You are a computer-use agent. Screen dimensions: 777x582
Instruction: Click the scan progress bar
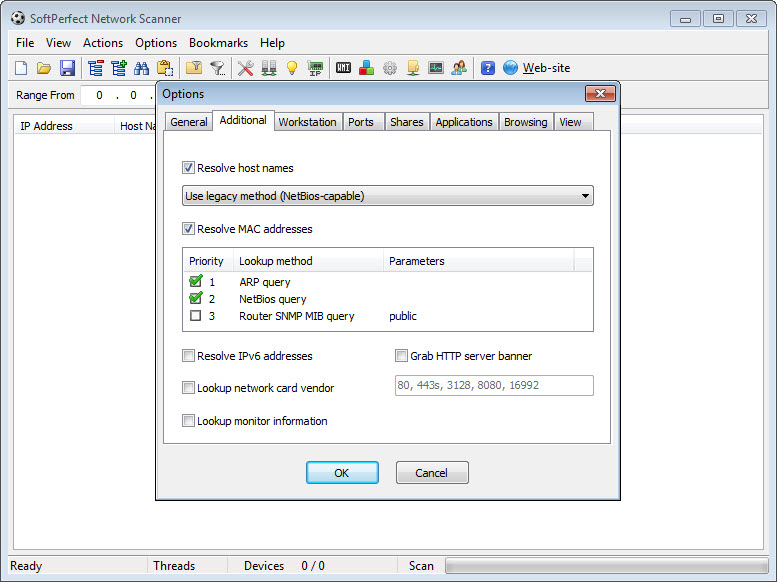607,566
